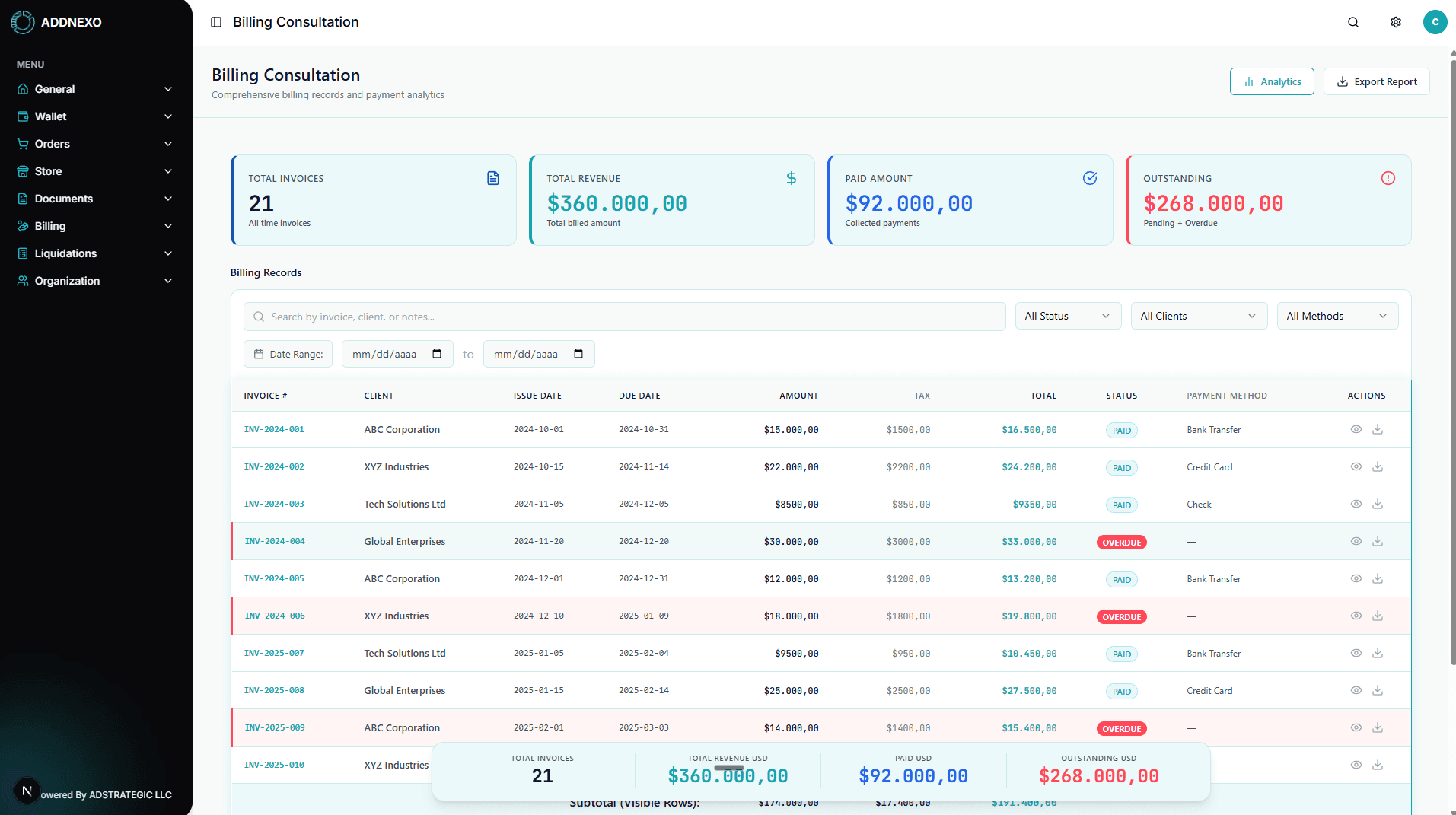
Task: Toggle the sidebar panel icon
Action: pos(216,22)
